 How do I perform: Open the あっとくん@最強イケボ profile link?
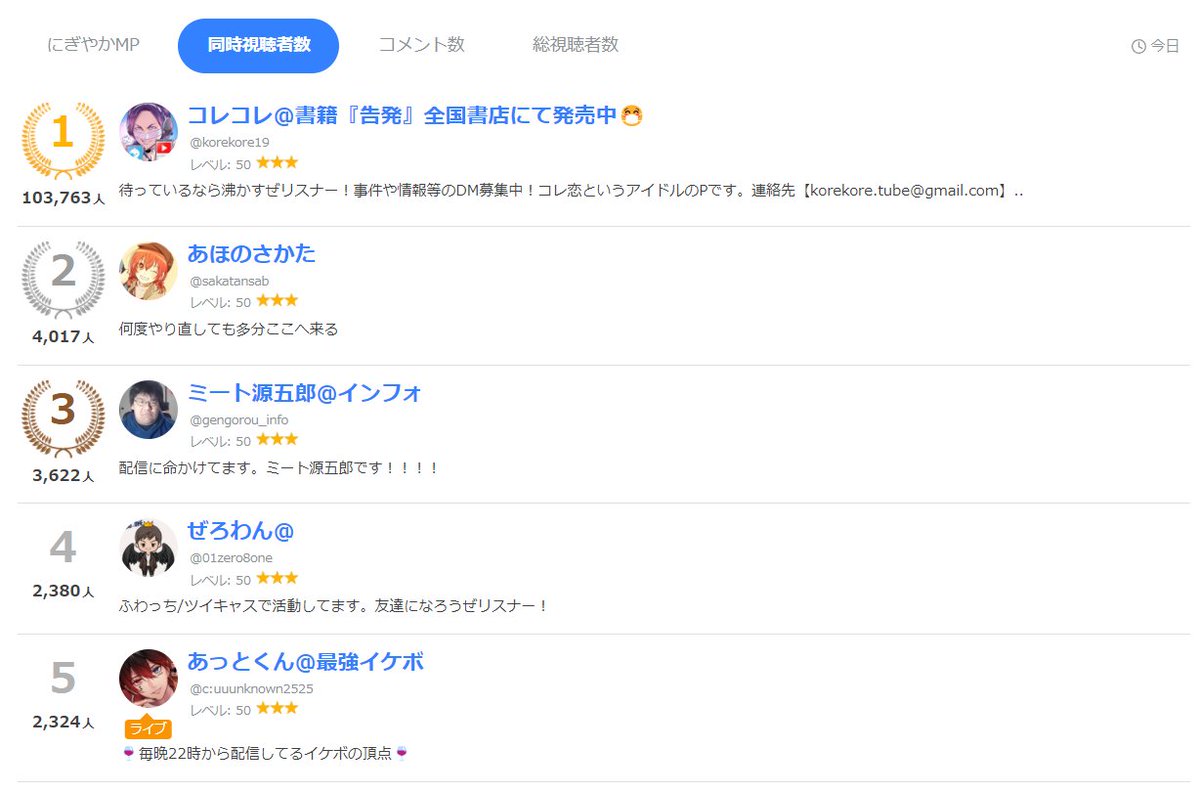[x=306, y=662]
